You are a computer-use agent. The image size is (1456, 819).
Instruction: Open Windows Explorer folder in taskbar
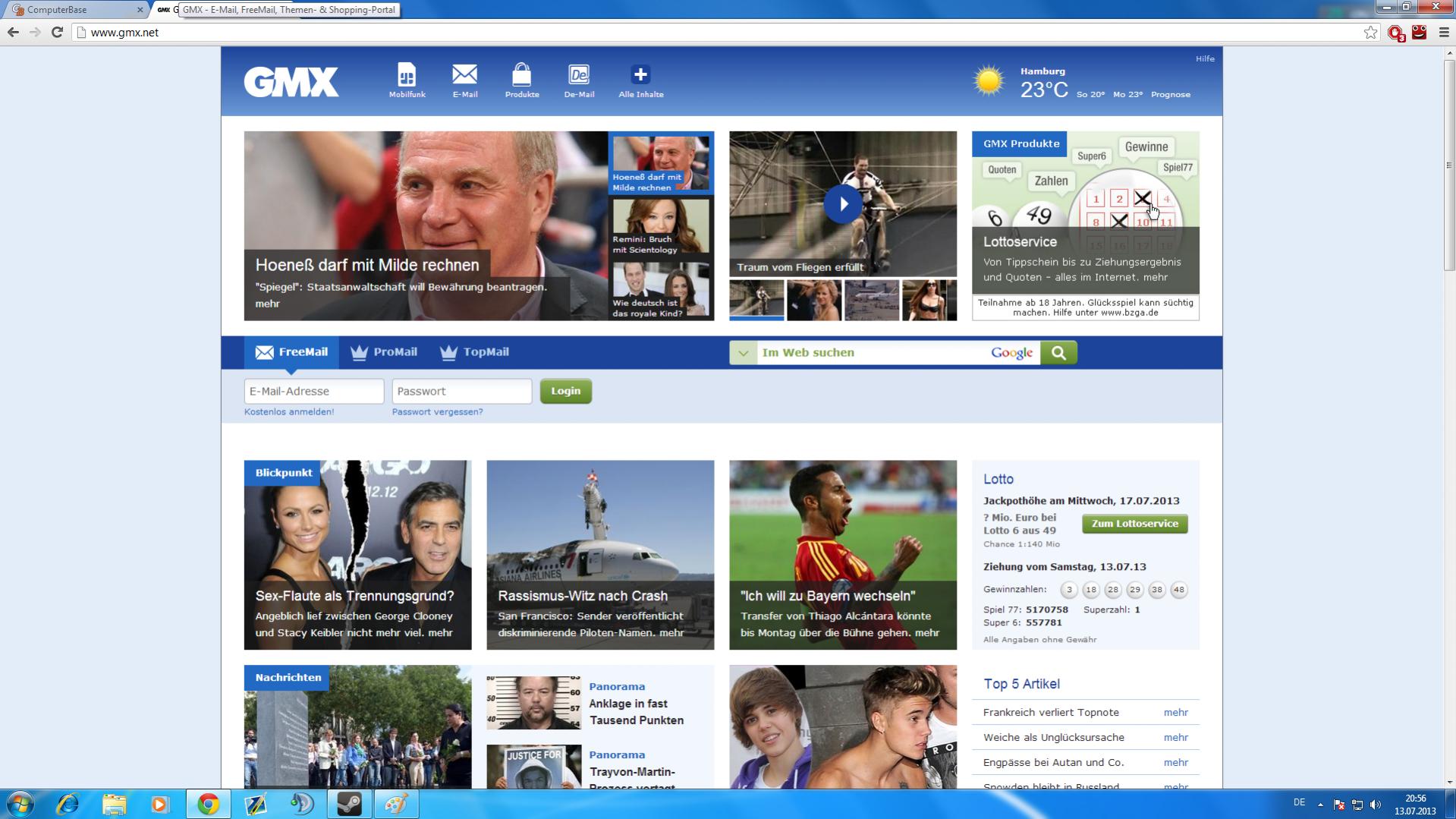[114, 804]
